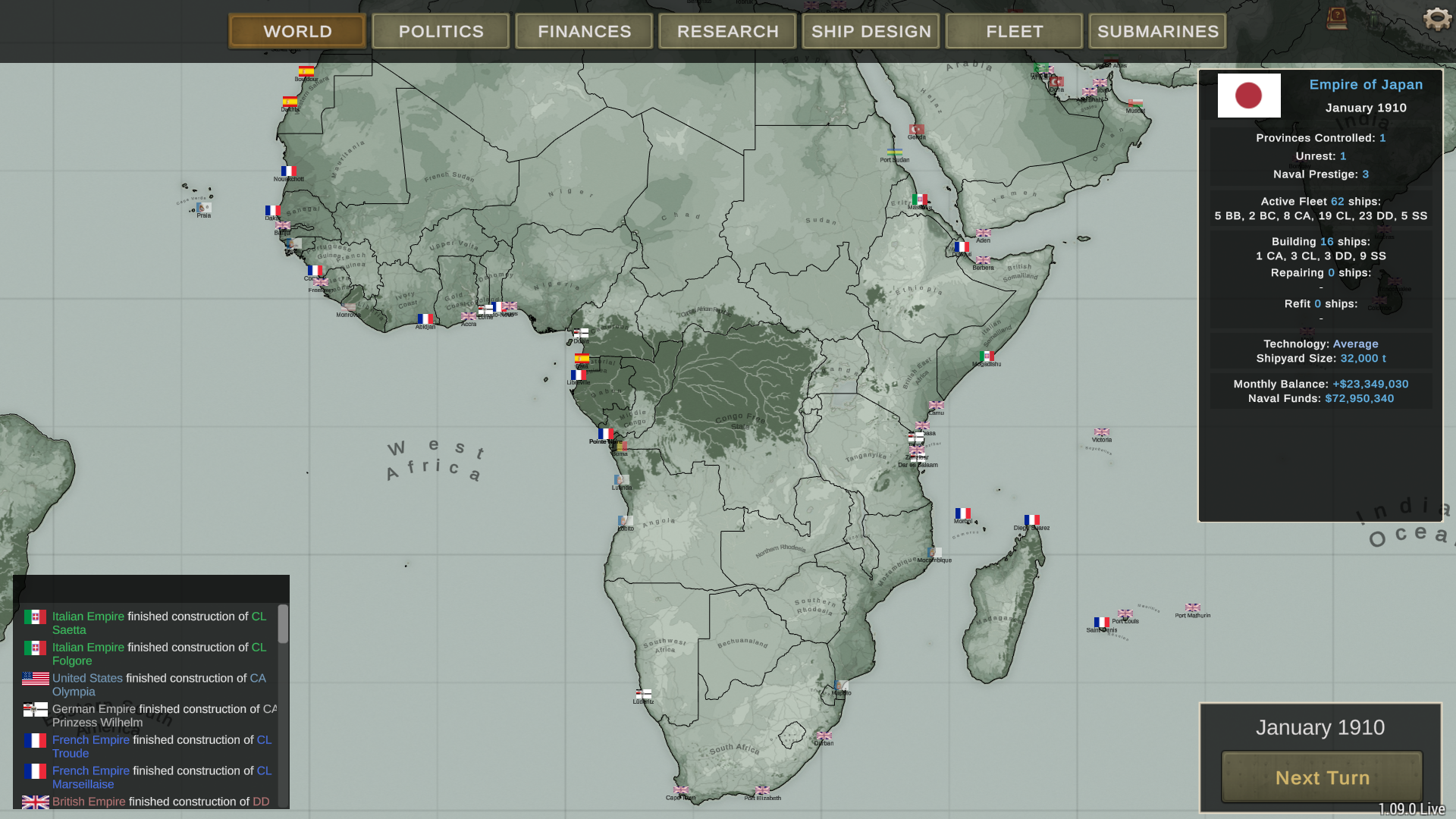Screen dimensions: 1456x819
Task: Select the Port Sudan port flag
Action: click(x=895, y=152)
